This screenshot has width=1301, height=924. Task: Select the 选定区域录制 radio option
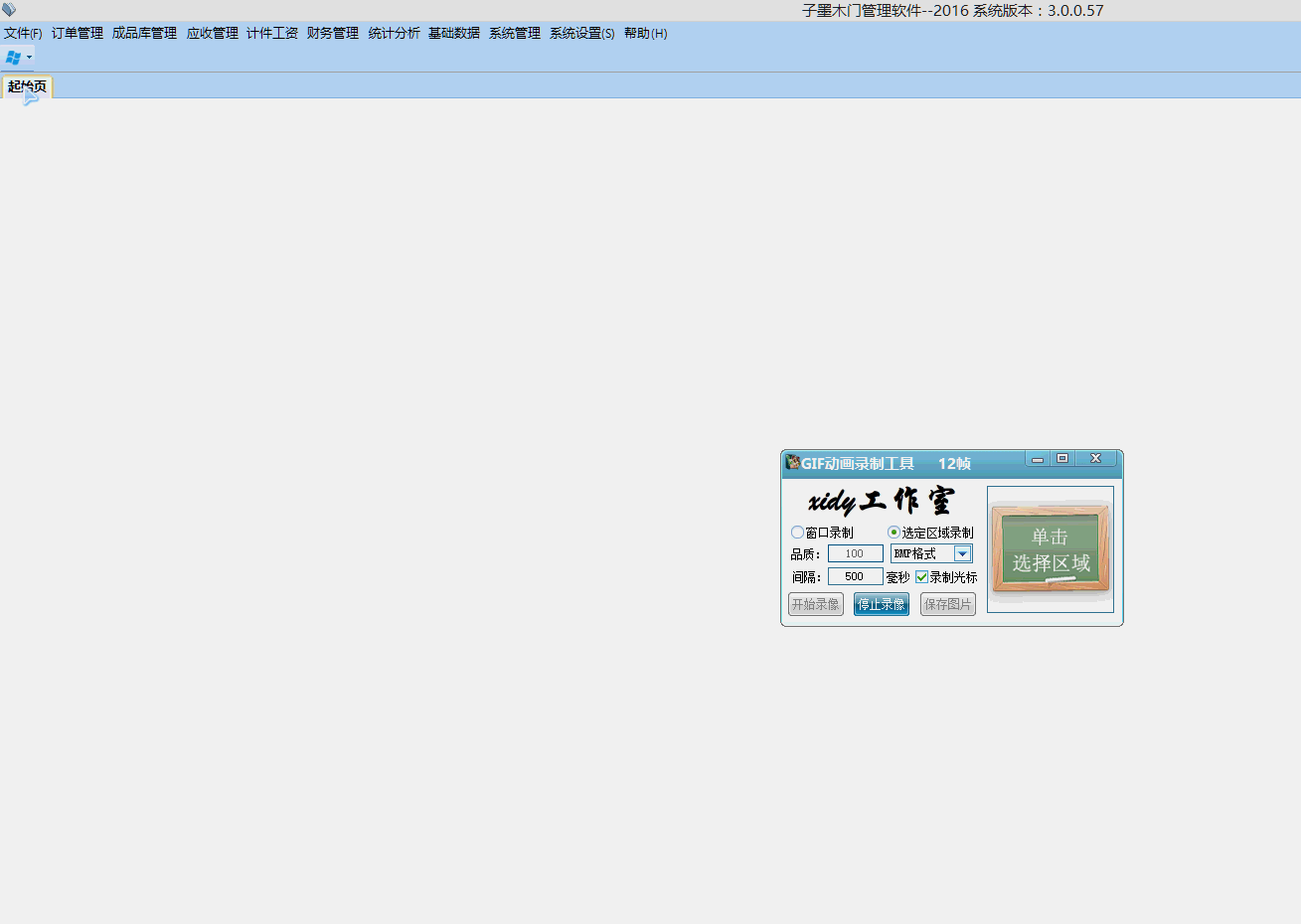(x=894, y=533)
